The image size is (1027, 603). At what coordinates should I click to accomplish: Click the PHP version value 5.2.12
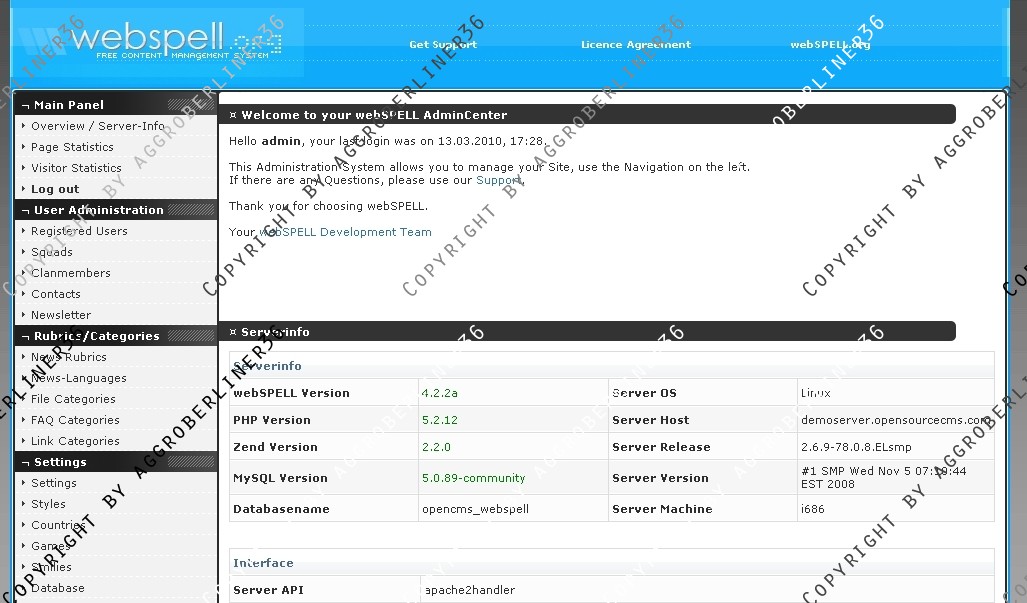(439, 420)
